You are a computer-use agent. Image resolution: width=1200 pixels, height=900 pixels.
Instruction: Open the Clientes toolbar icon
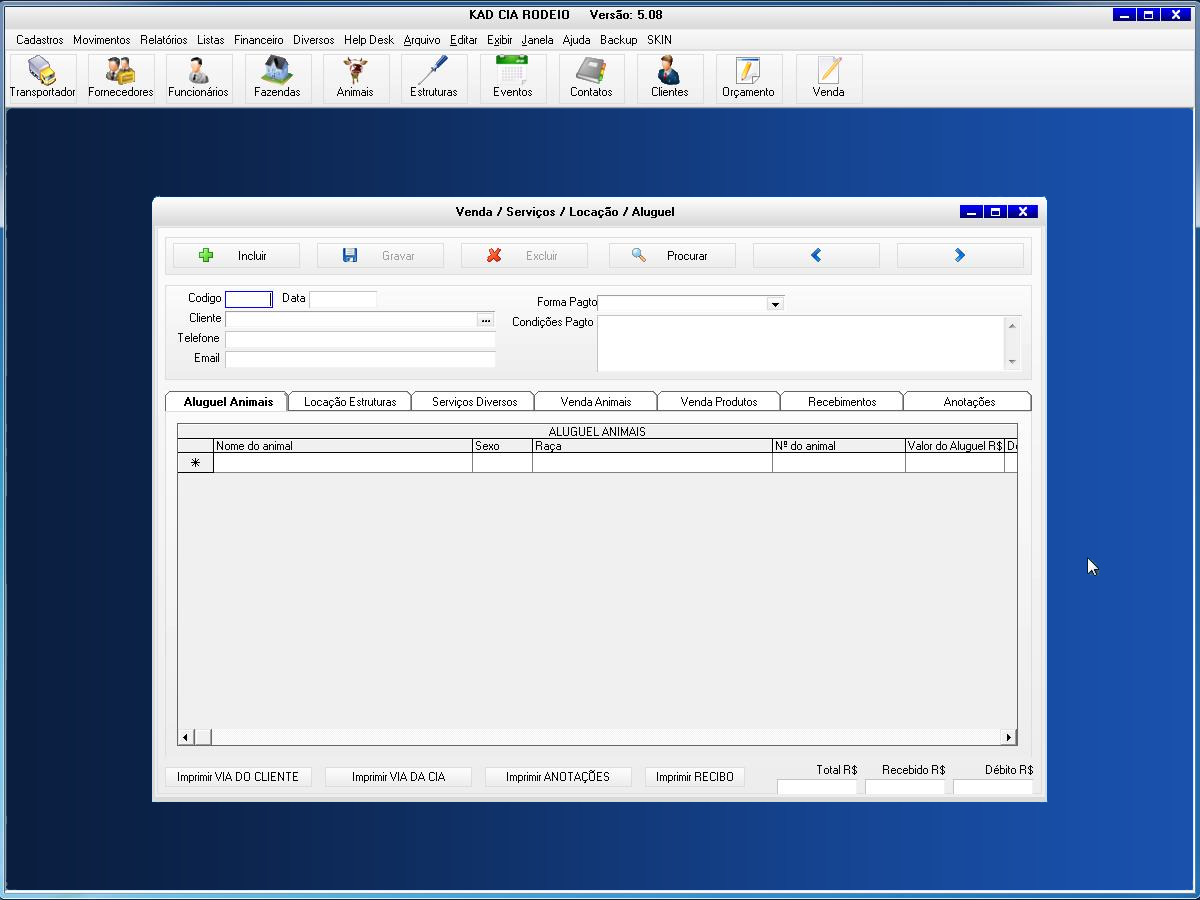(670, 78)
